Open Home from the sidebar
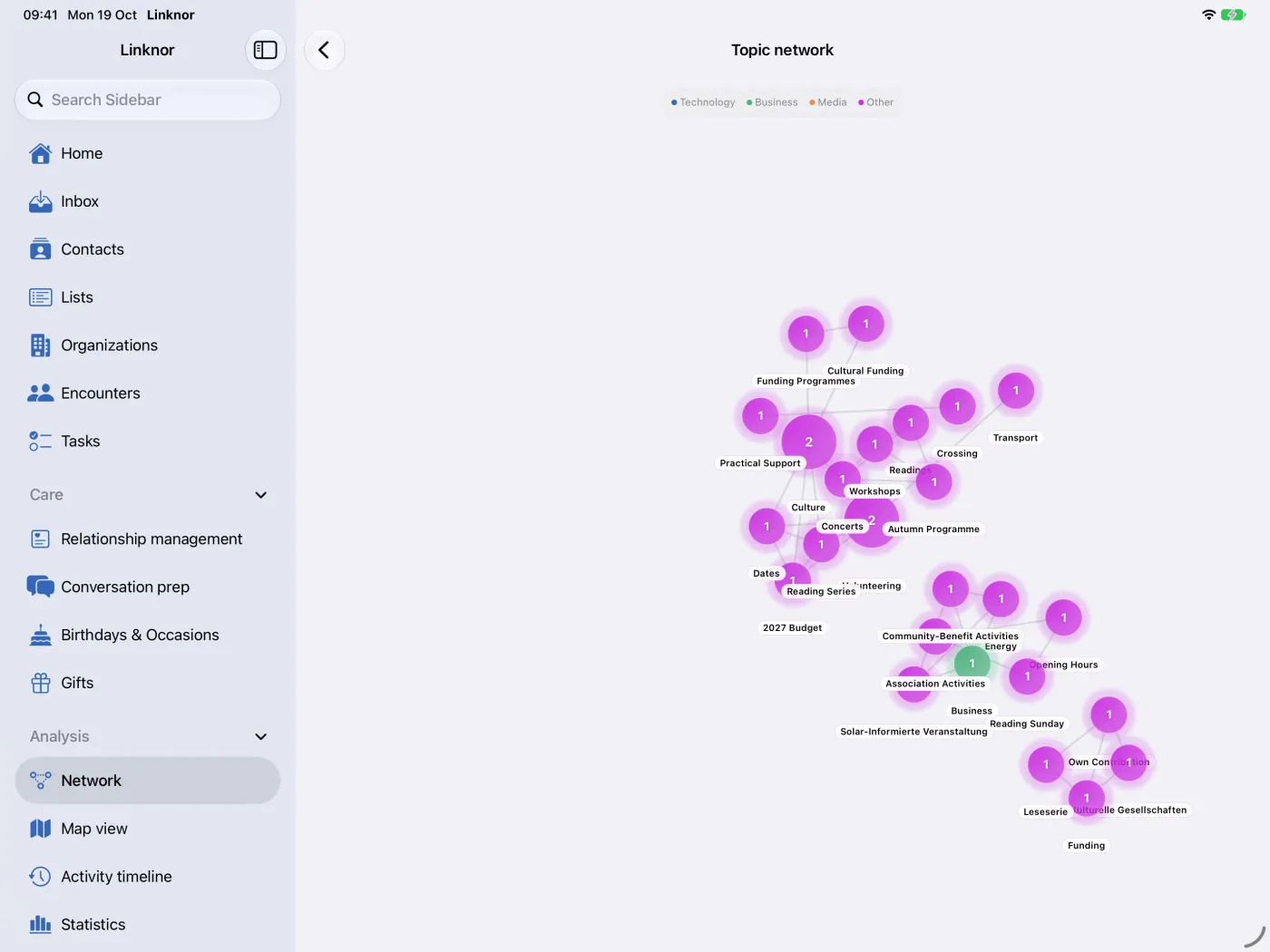The image size is (1270, 952). tap(148, 153)
